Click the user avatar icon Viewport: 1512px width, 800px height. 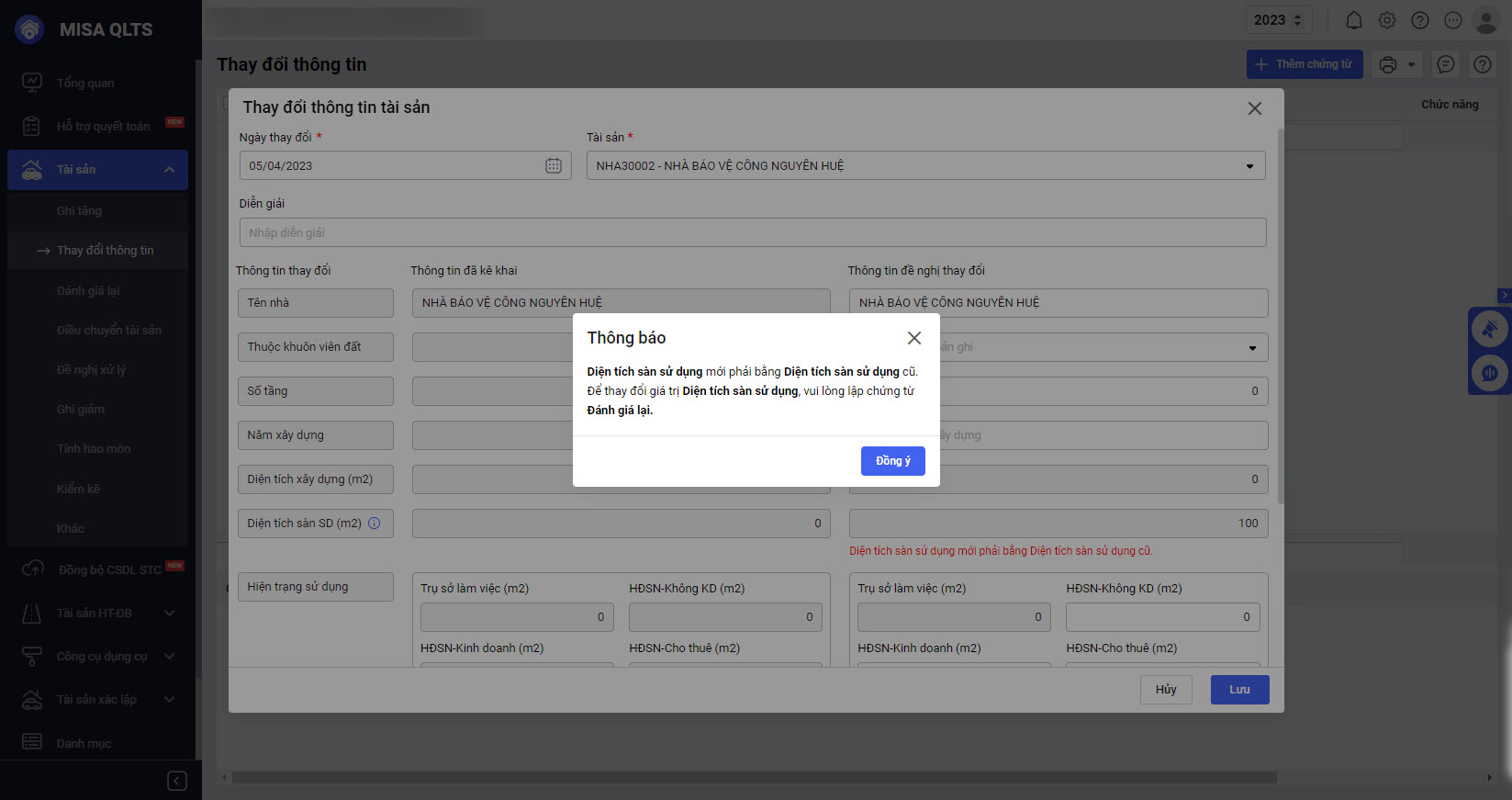pos(1484,20)
